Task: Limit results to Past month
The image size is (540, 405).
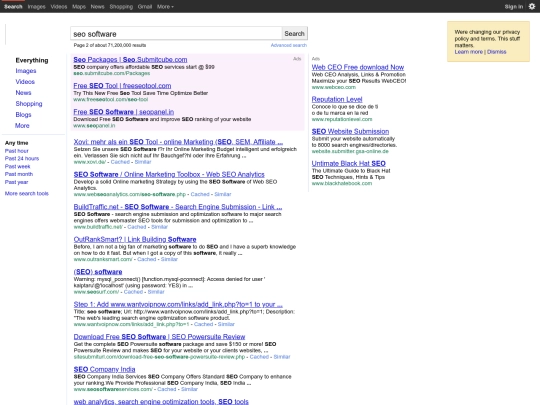Action: tap(19, 174)
